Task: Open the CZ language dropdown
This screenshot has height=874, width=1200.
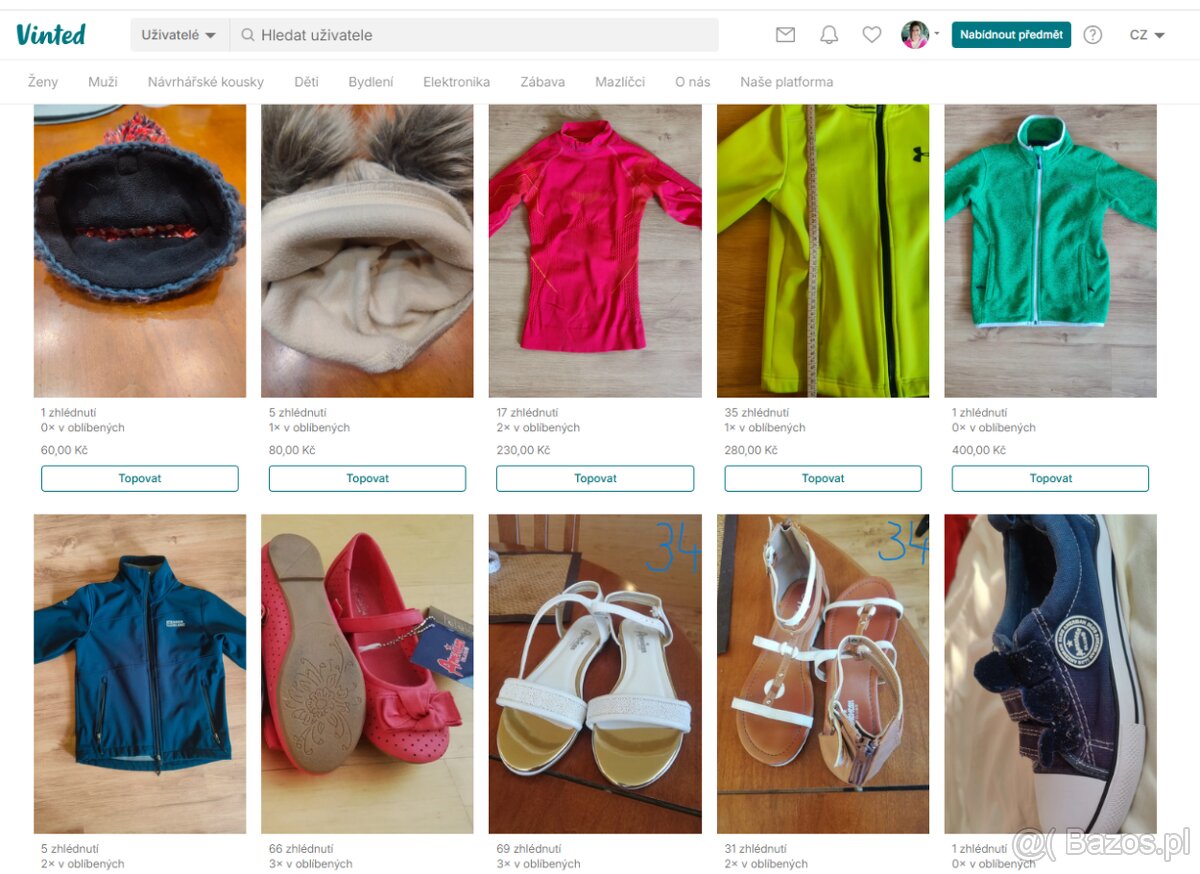Action: click(1147, 35)
